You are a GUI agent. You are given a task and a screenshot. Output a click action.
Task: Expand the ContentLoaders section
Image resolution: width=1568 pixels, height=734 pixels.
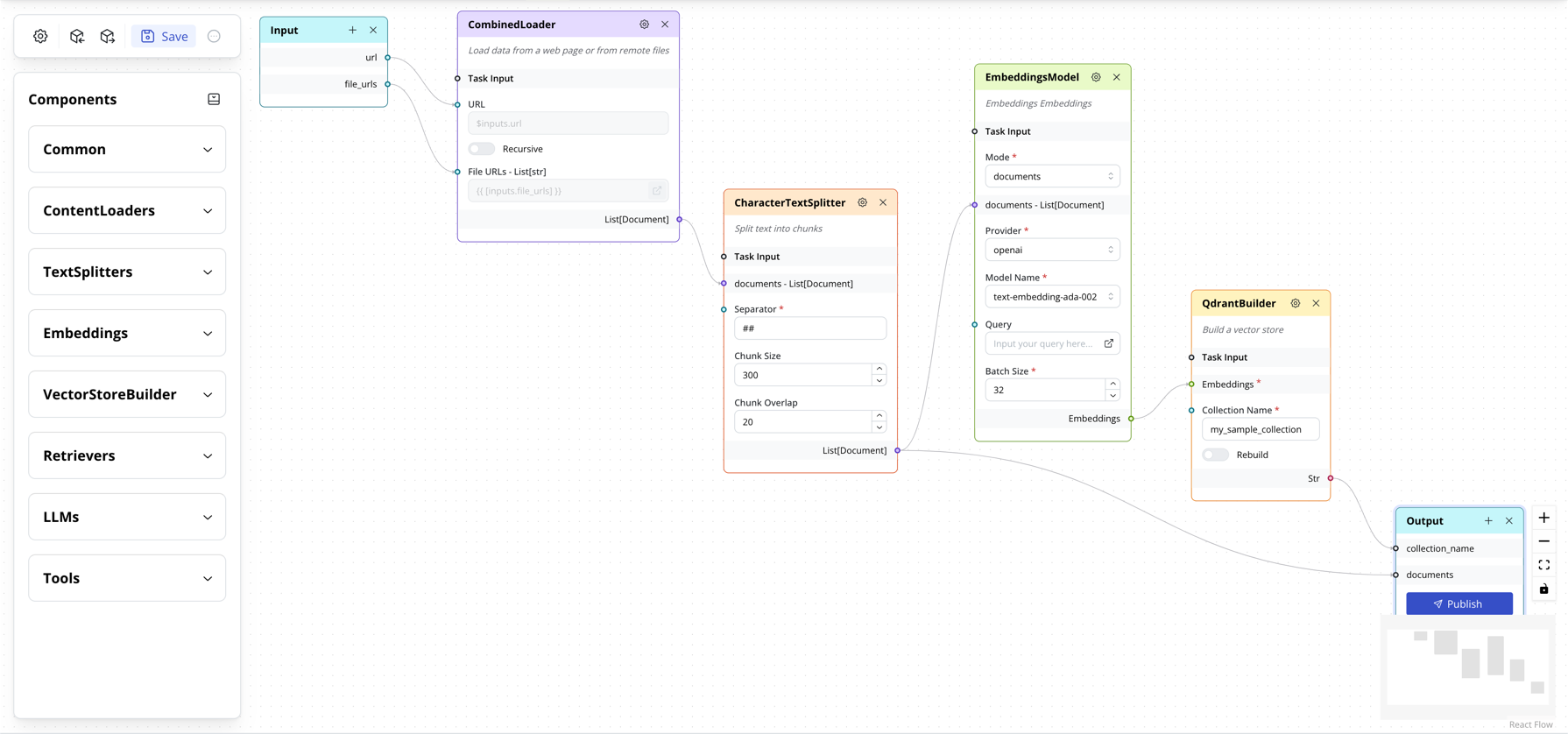pos(127,210)
